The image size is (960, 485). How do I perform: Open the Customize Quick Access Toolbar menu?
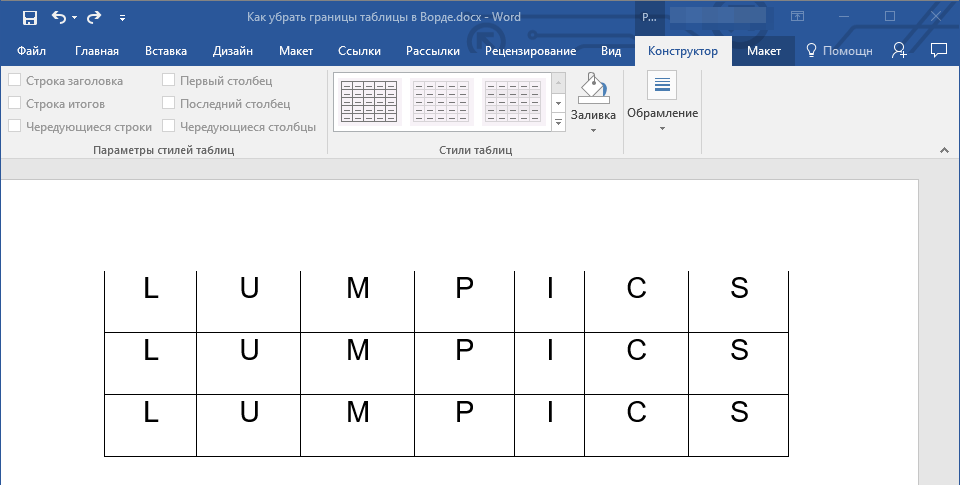point(122,18)
